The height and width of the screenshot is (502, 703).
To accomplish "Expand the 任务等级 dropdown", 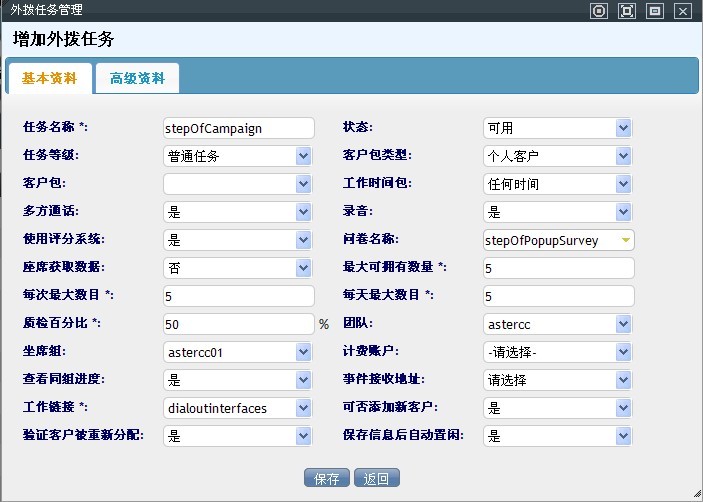I will coord(237,156).
